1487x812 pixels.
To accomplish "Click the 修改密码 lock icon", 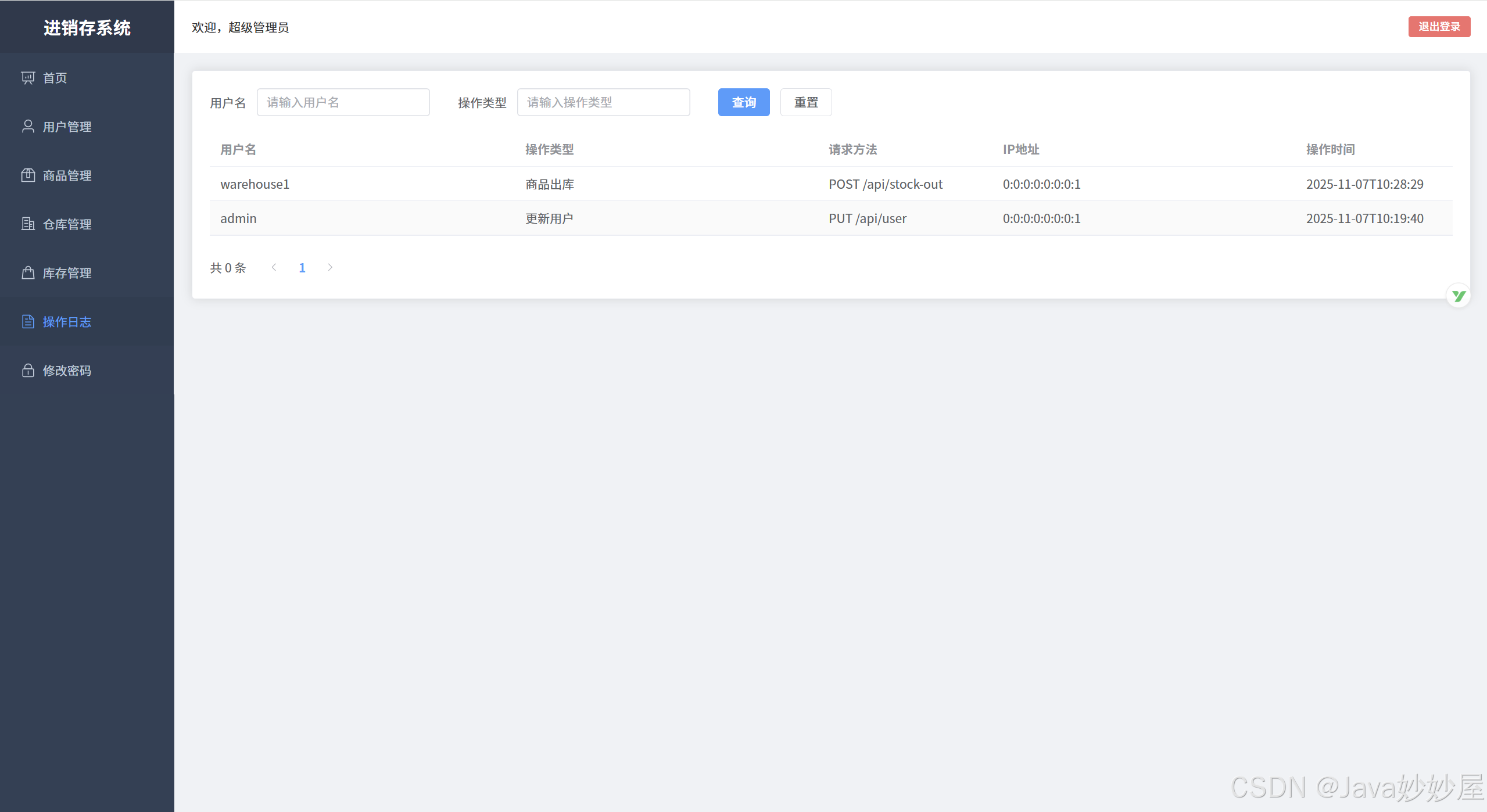I will 28,371.
